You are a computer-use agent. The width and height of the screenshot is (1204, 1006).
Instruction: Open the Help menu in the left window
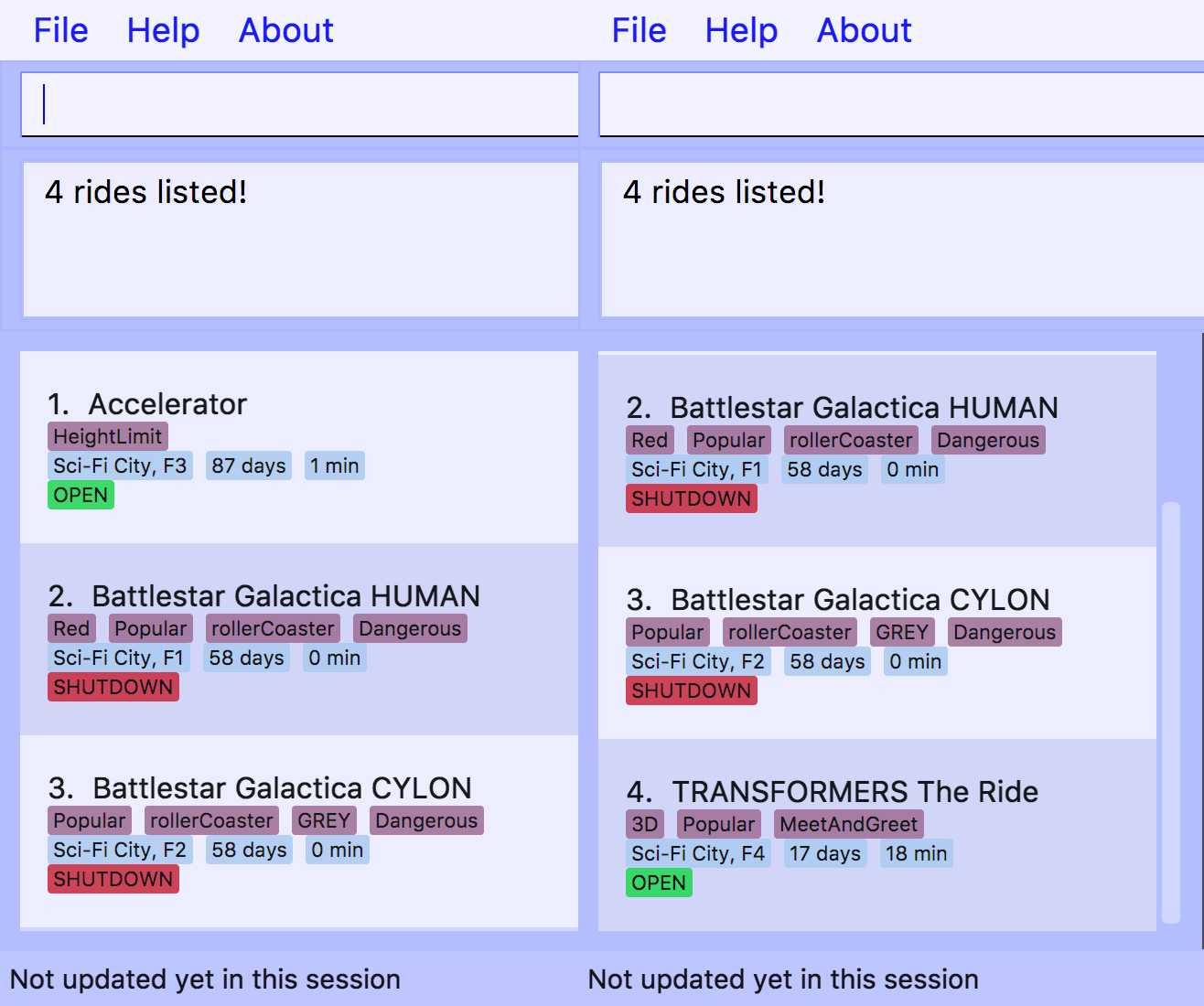coord(163,30)
